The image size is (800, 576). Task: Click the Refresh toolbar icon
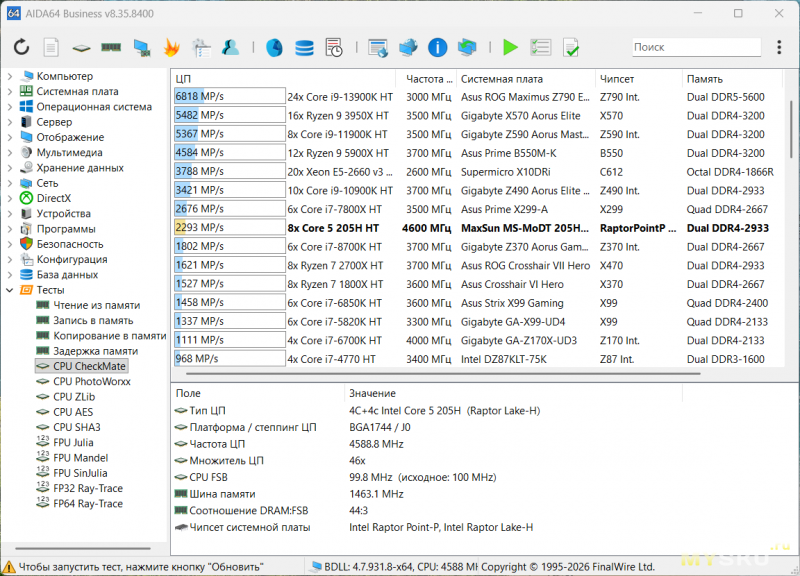(x=21, y=47)
